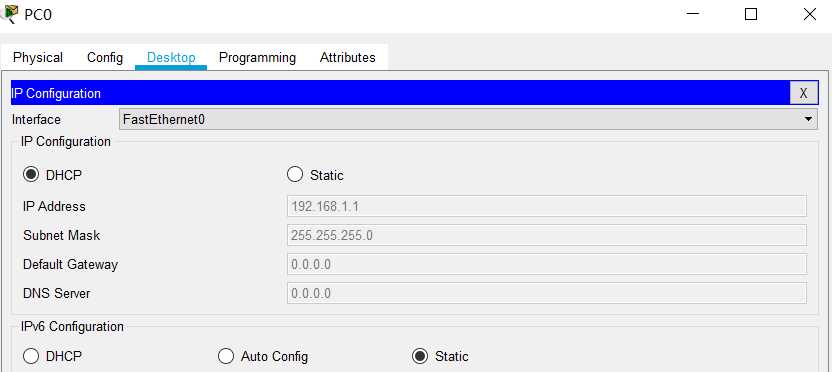Minimize the PC0 window
The width and height of the screenshot is (832, 372).
692,14
